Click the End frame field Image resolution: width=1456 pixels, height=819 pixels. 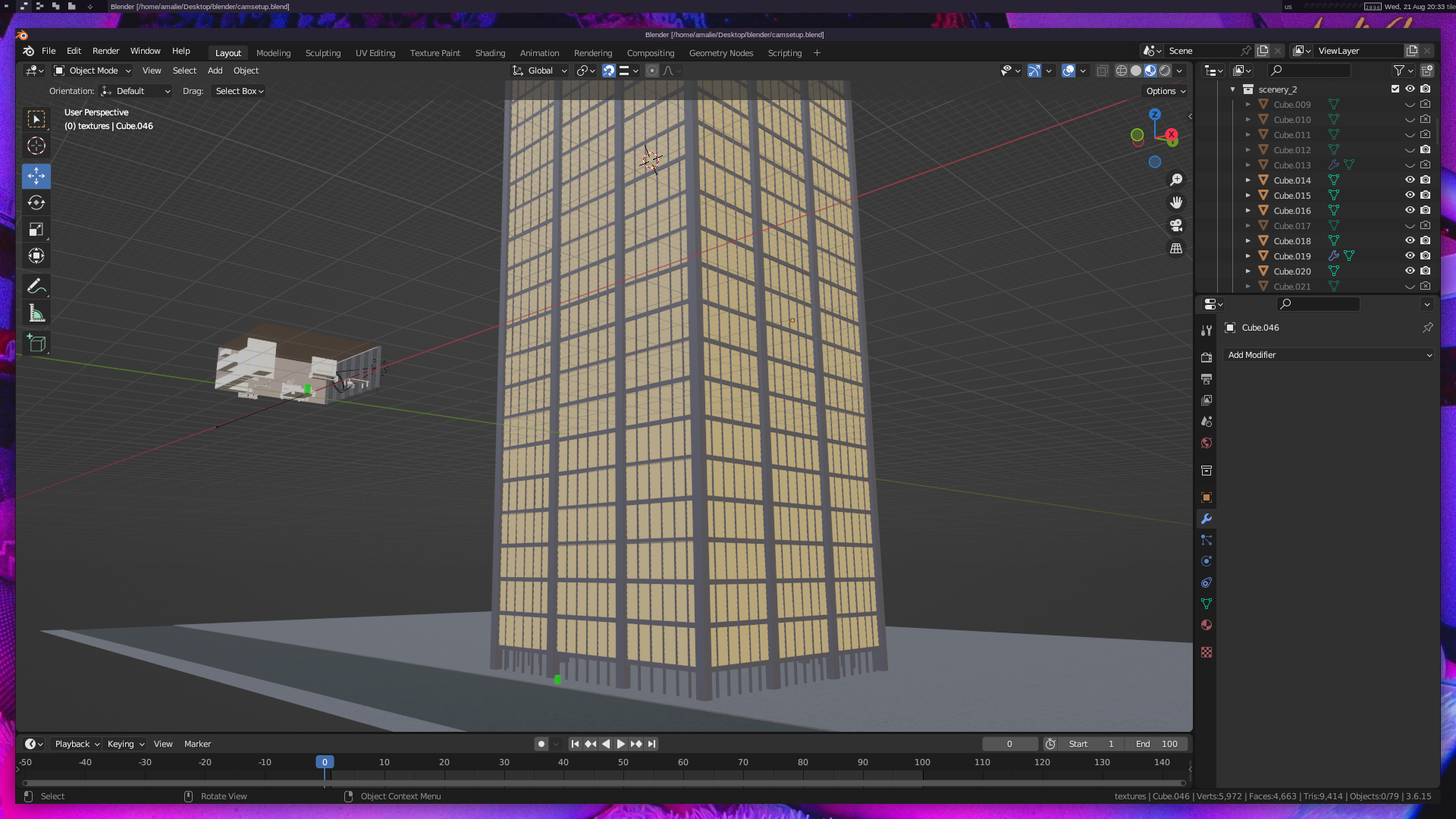(x=1156, y=744)
